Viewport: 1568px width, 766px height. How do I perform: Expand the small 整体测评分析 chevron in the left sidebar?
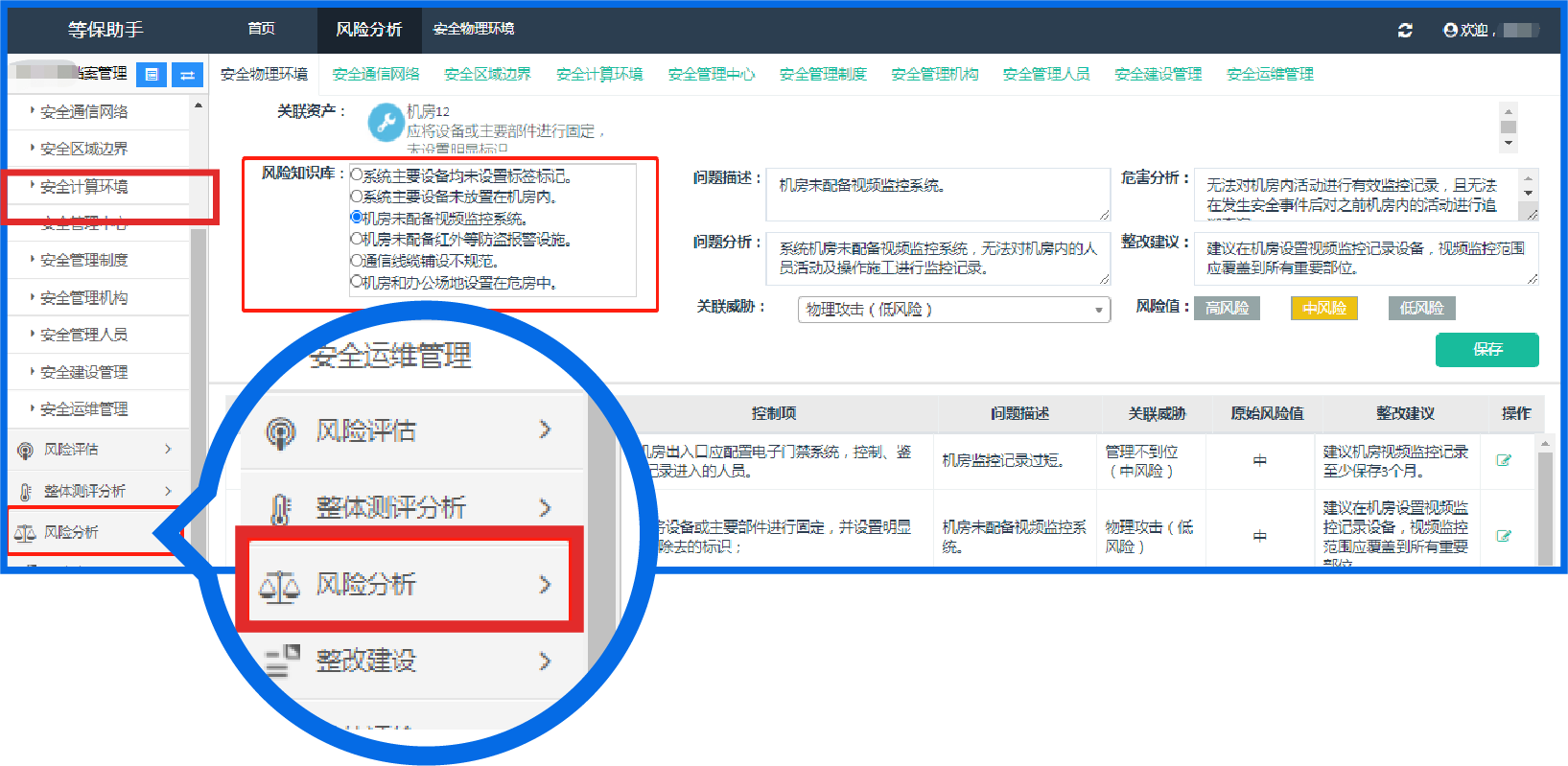168,491
